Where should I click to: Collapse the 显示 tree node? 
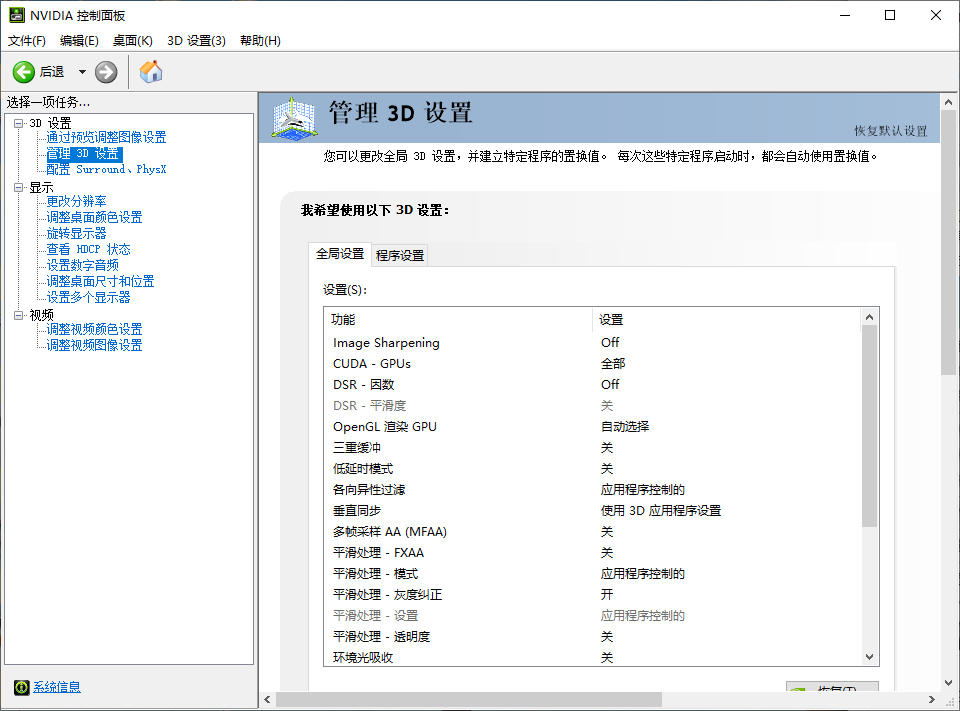[18, 187]
